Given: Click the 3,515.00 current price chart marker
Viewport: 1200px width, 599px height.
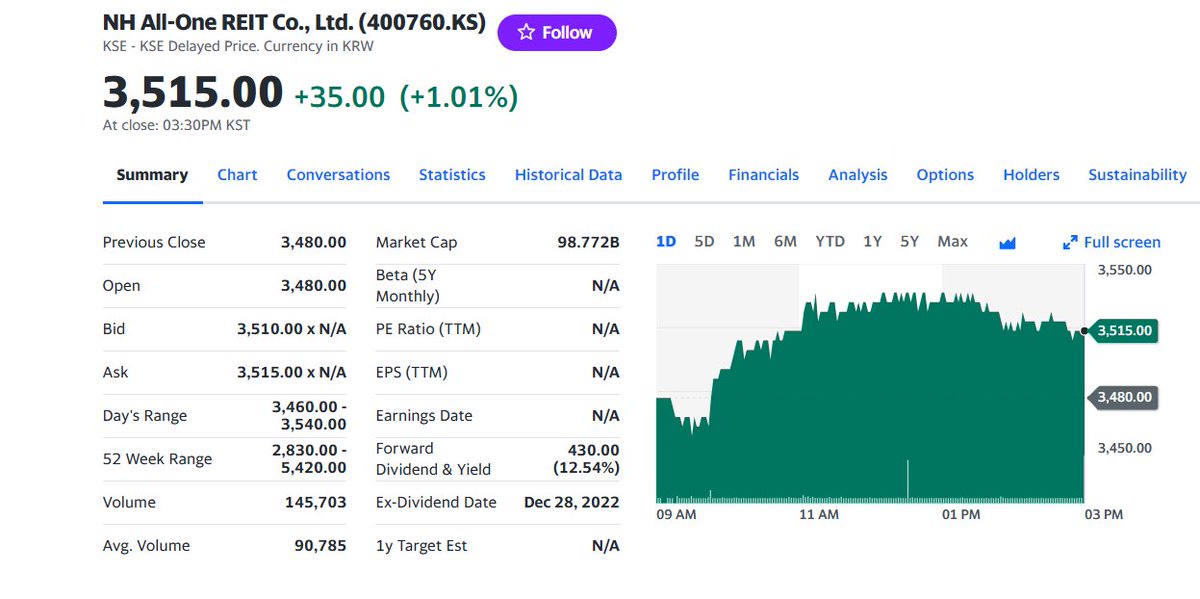Looking at the screenshot, I should (x=1124, y=331).
